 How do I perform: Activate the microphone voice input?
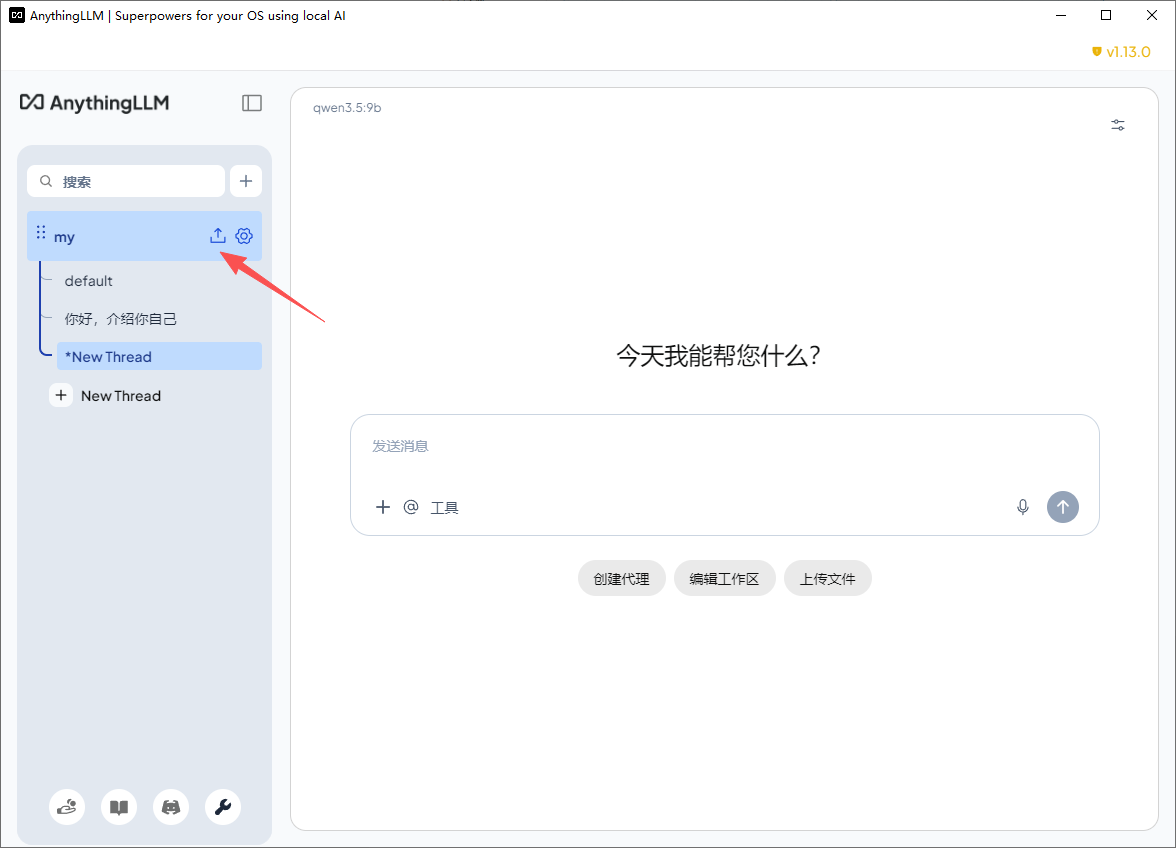[1022, 507]
